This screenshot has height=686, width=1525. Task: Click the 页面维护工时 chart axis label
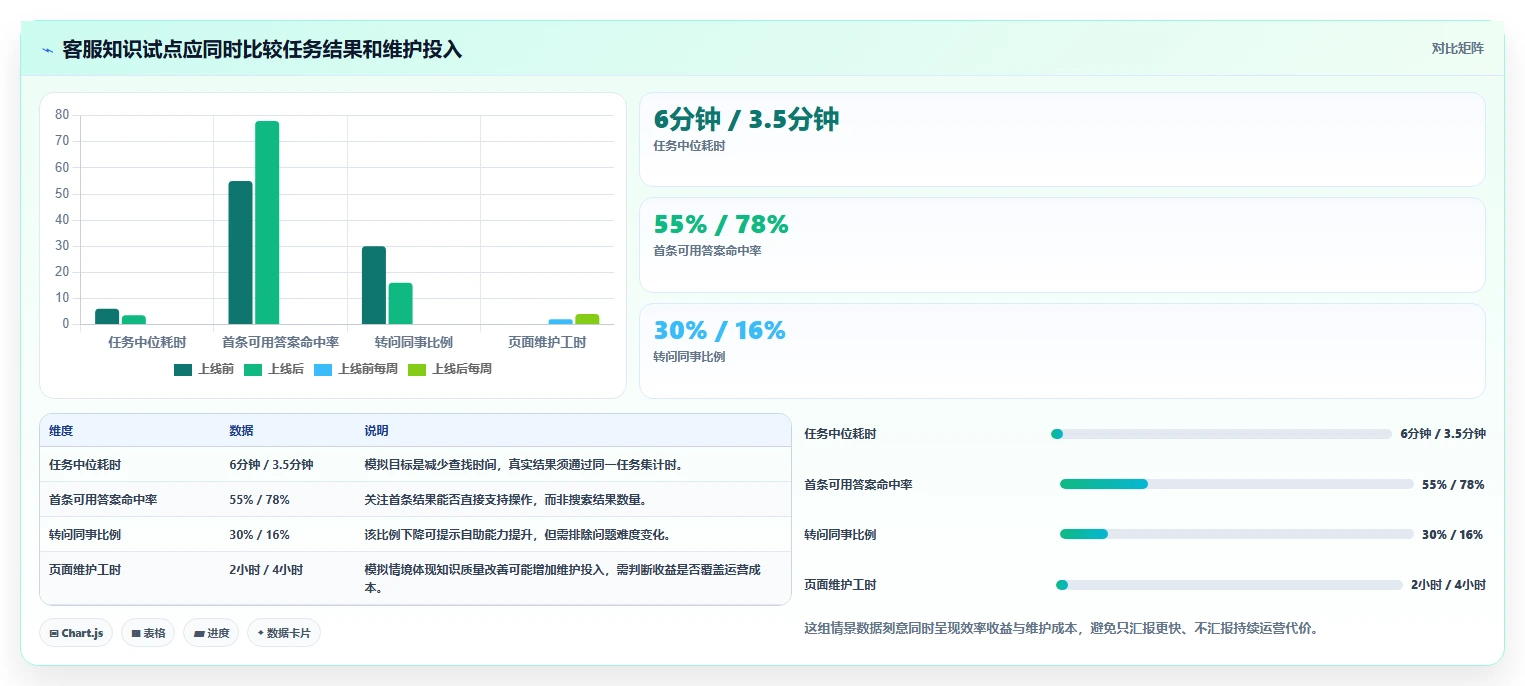point(547,342)
